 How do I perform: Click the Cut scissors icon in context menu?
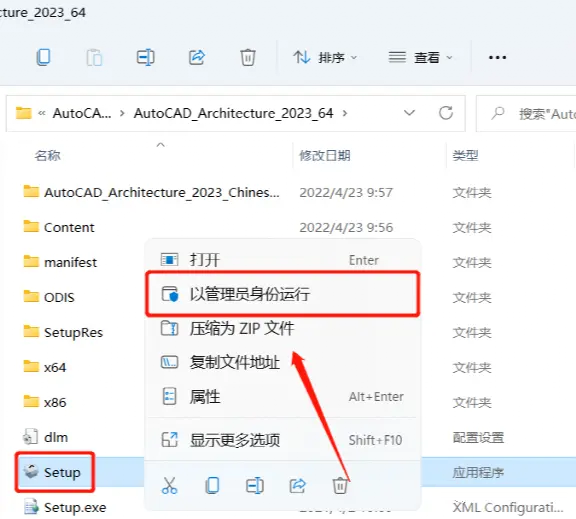coord(169,486)
